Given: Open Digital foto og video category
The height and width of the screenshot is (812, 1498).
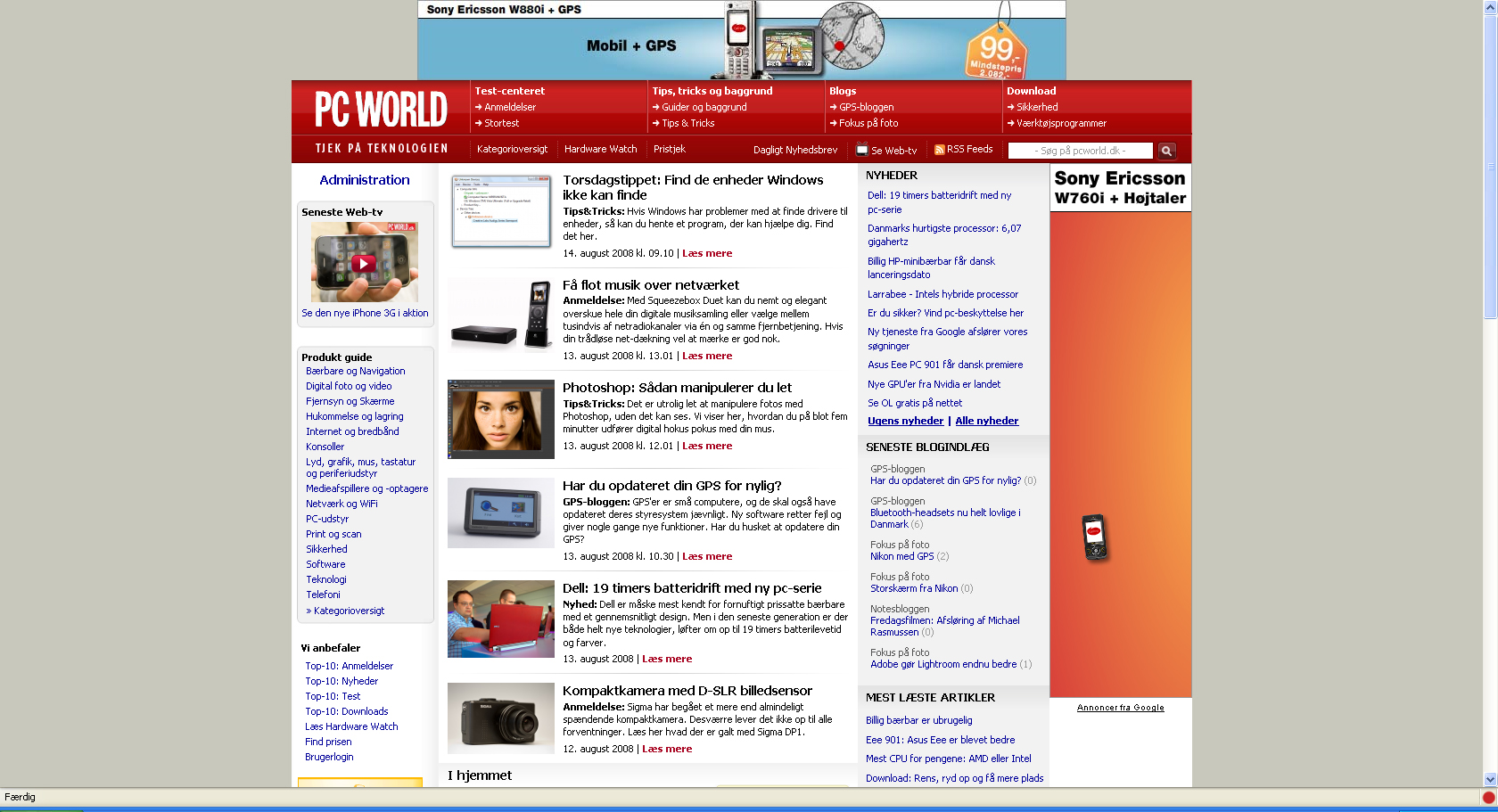Looking at the screenshot, I should pyautogui.click(x=349, y=386).
